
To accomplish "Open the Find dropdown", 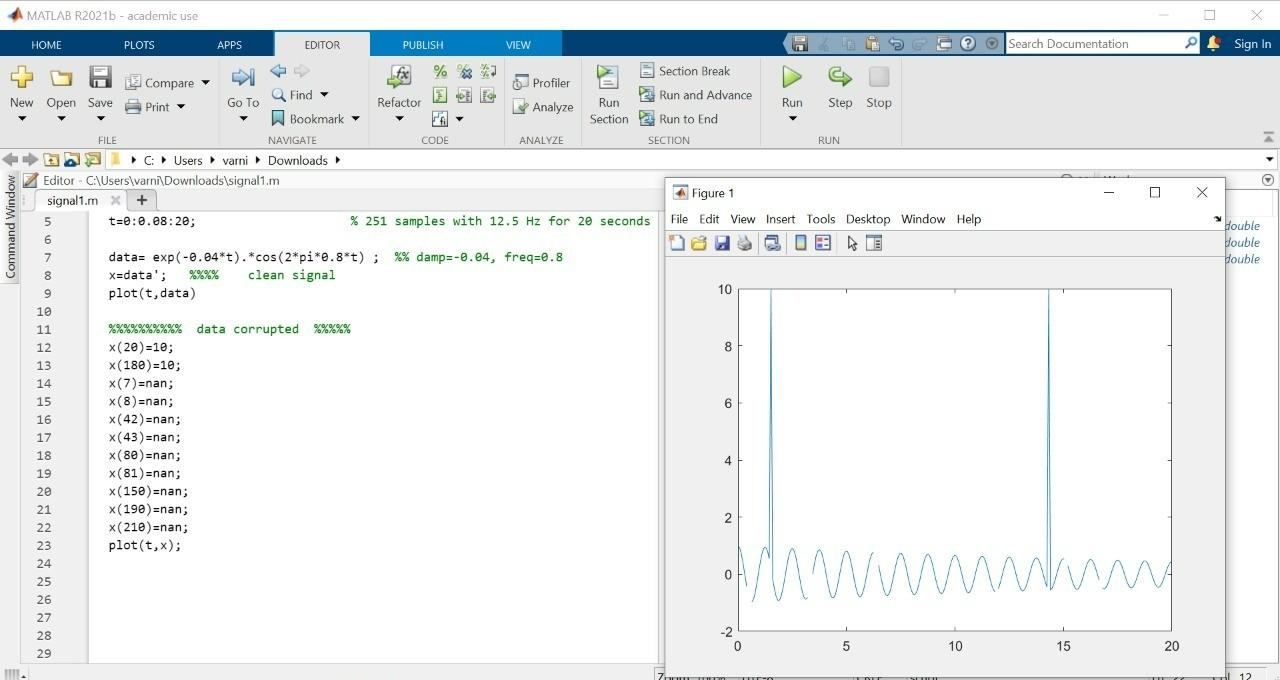I will 322,94.
